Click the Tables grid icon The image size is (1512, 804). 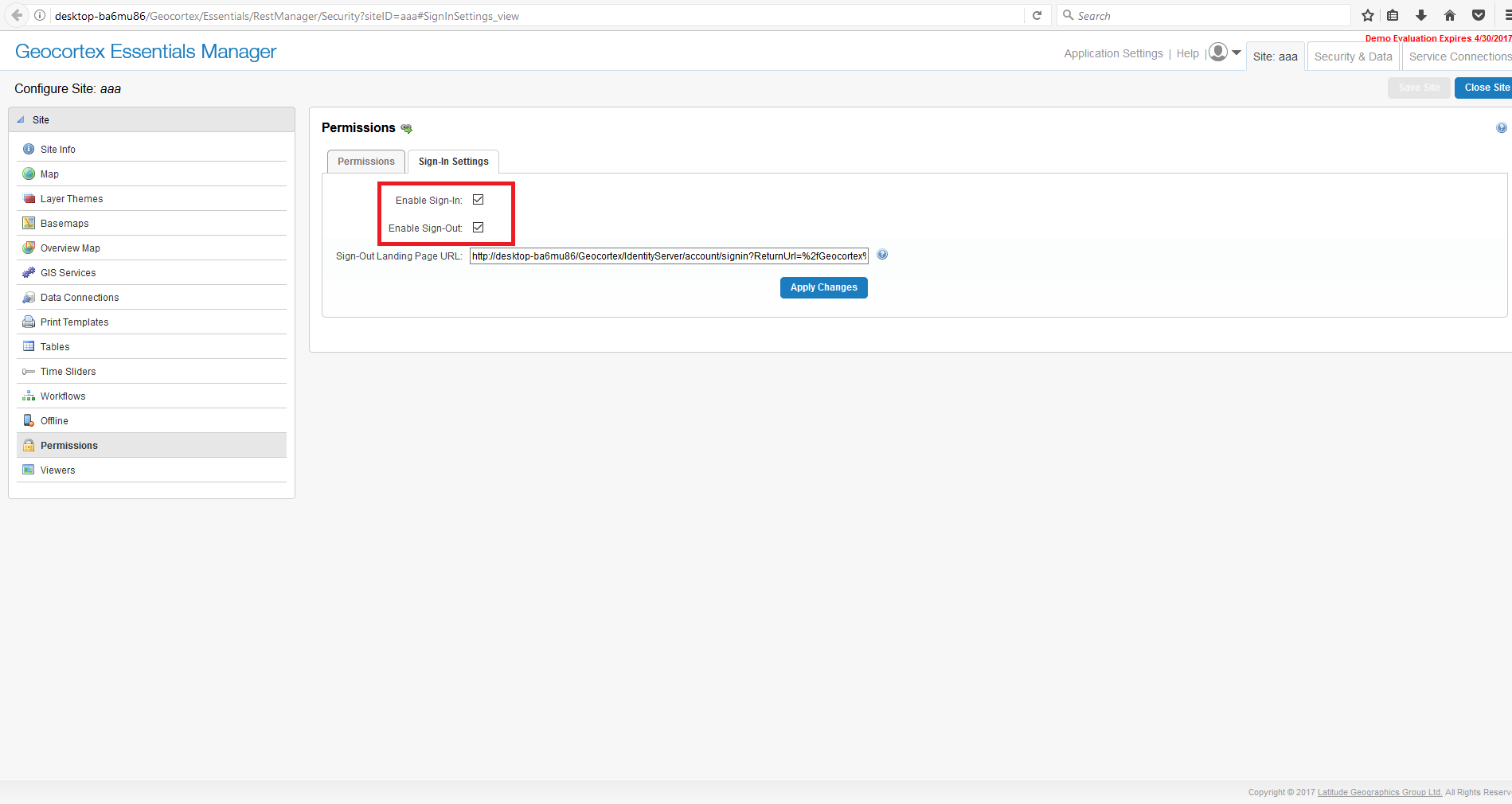(x=29, y=346)
